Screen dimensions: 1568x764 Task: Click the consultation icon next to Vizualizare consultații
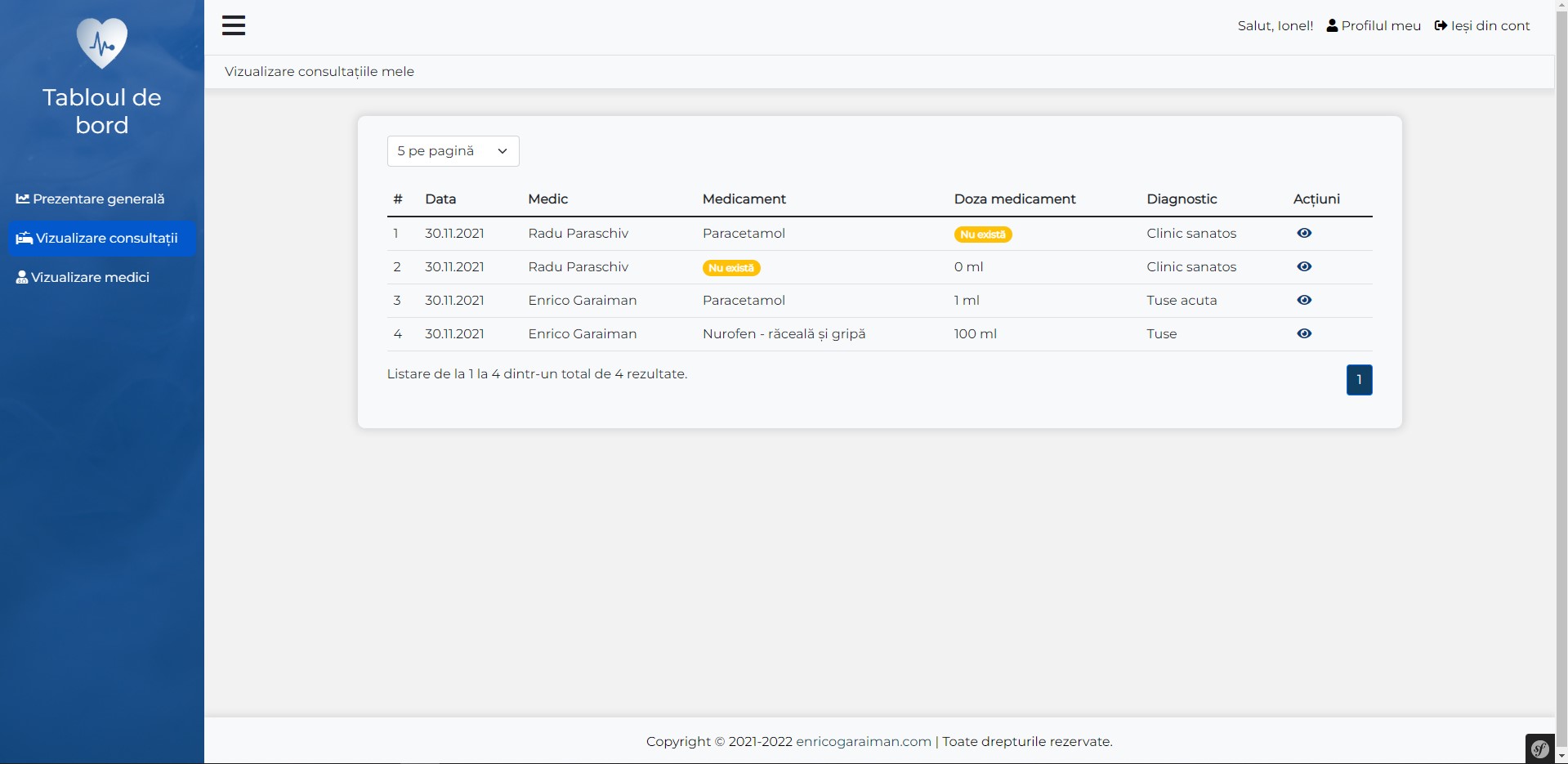[24, 238]
